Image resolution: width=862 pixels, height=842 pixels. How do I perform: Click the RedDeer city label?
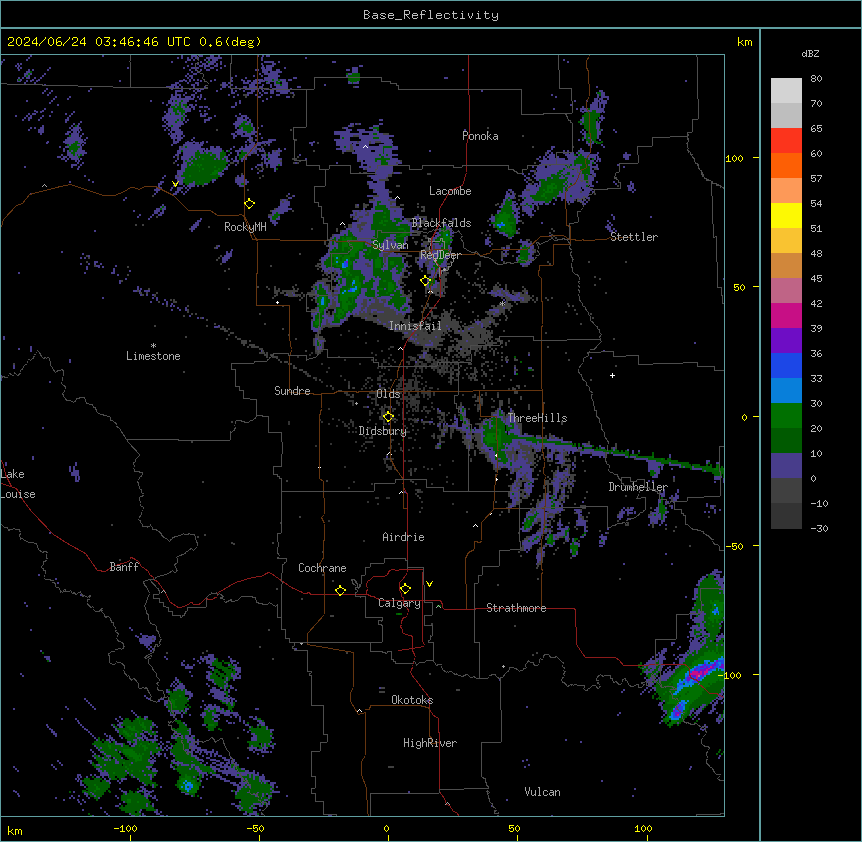[440, 255]
